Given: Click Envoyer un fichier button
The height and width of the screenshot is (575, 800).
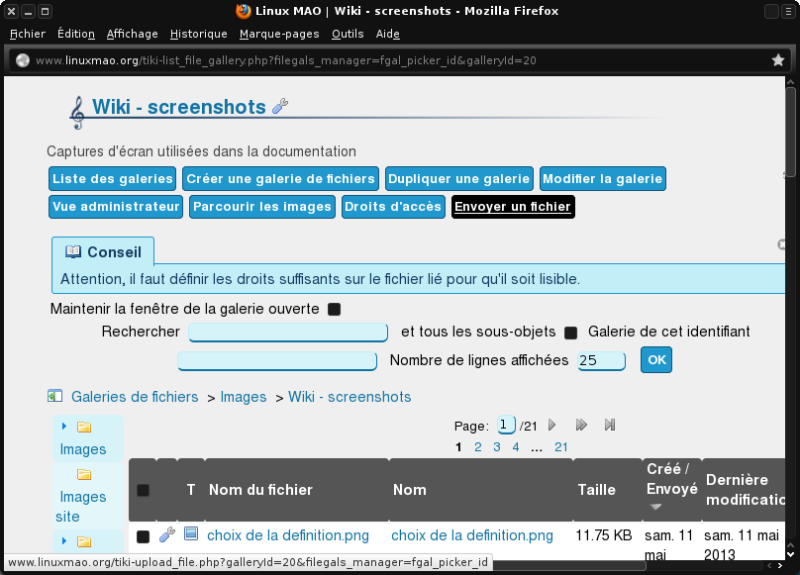Looking at the screenshot, I should (513, 207).
